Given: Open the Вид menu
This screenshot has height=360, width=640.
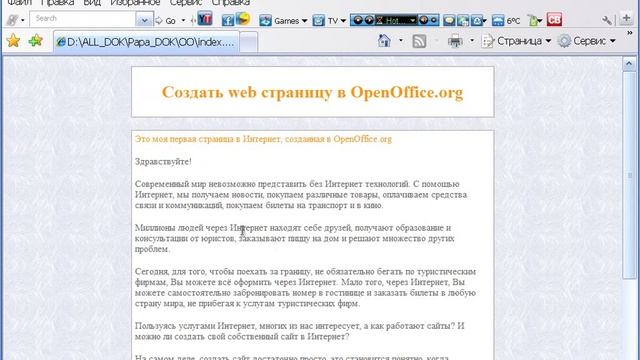Looking at the screenshot, I should coord(92,2).
